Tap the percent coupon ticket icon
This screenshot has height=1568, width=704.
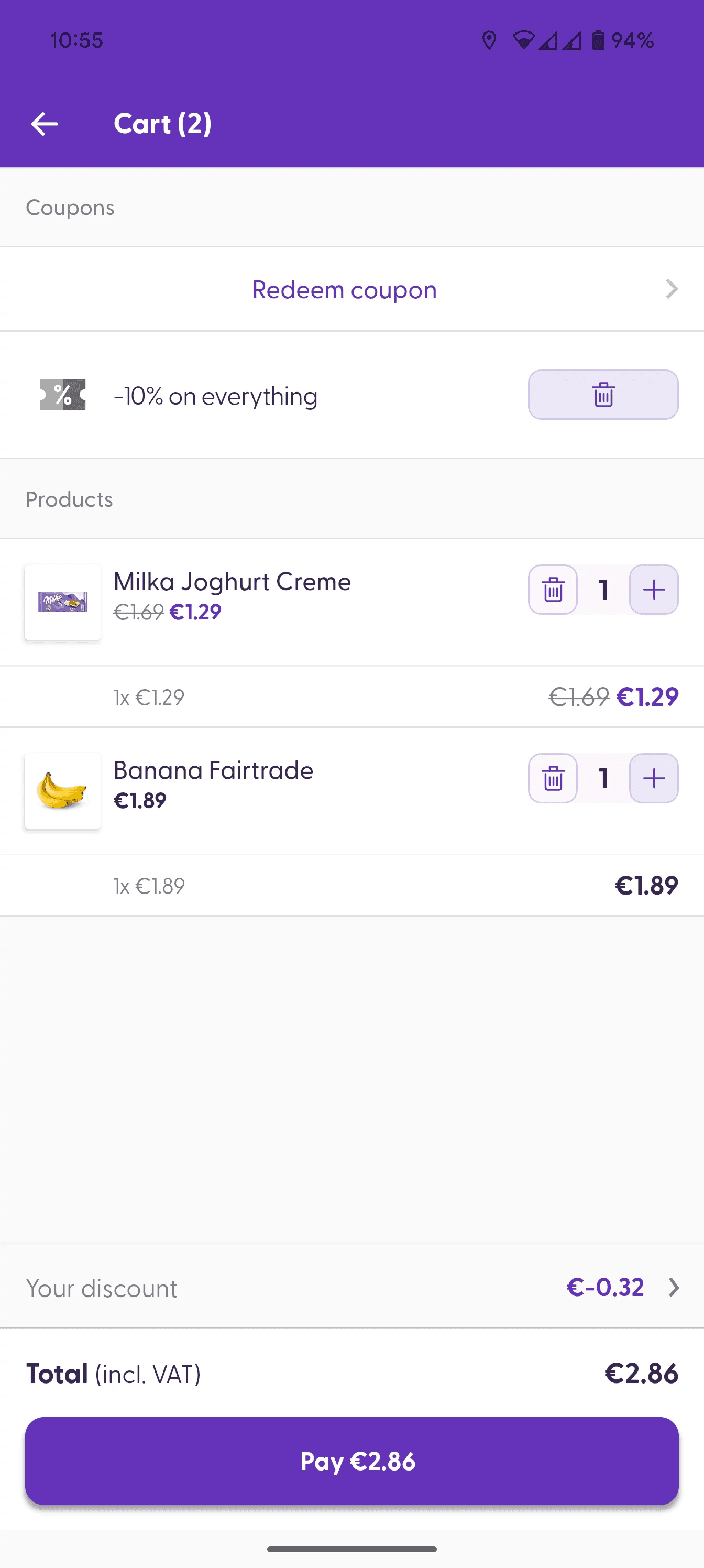pos(63,395)
